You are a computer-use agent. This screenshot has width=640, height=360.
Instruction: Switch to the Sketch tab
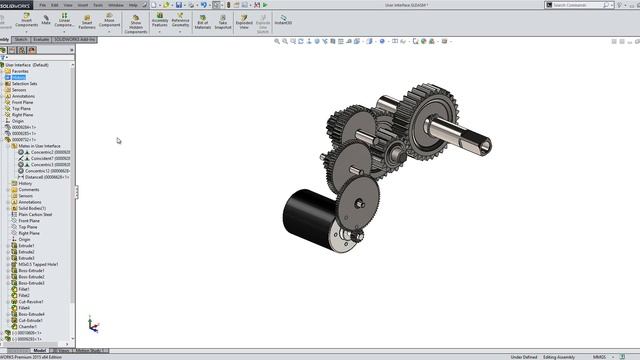click(x=21, y=40)
